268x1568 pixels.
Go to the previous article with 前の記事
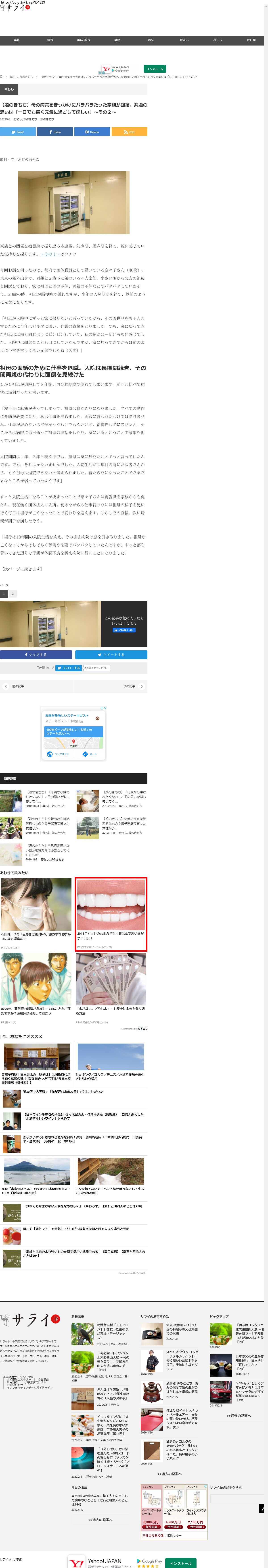point(15,686)
